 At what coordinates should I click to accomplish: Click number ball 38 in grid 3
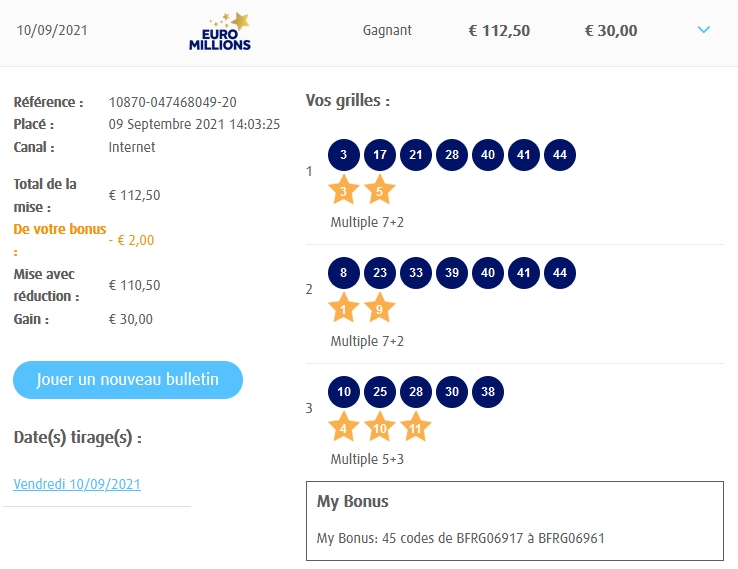[x=488, y=391]
